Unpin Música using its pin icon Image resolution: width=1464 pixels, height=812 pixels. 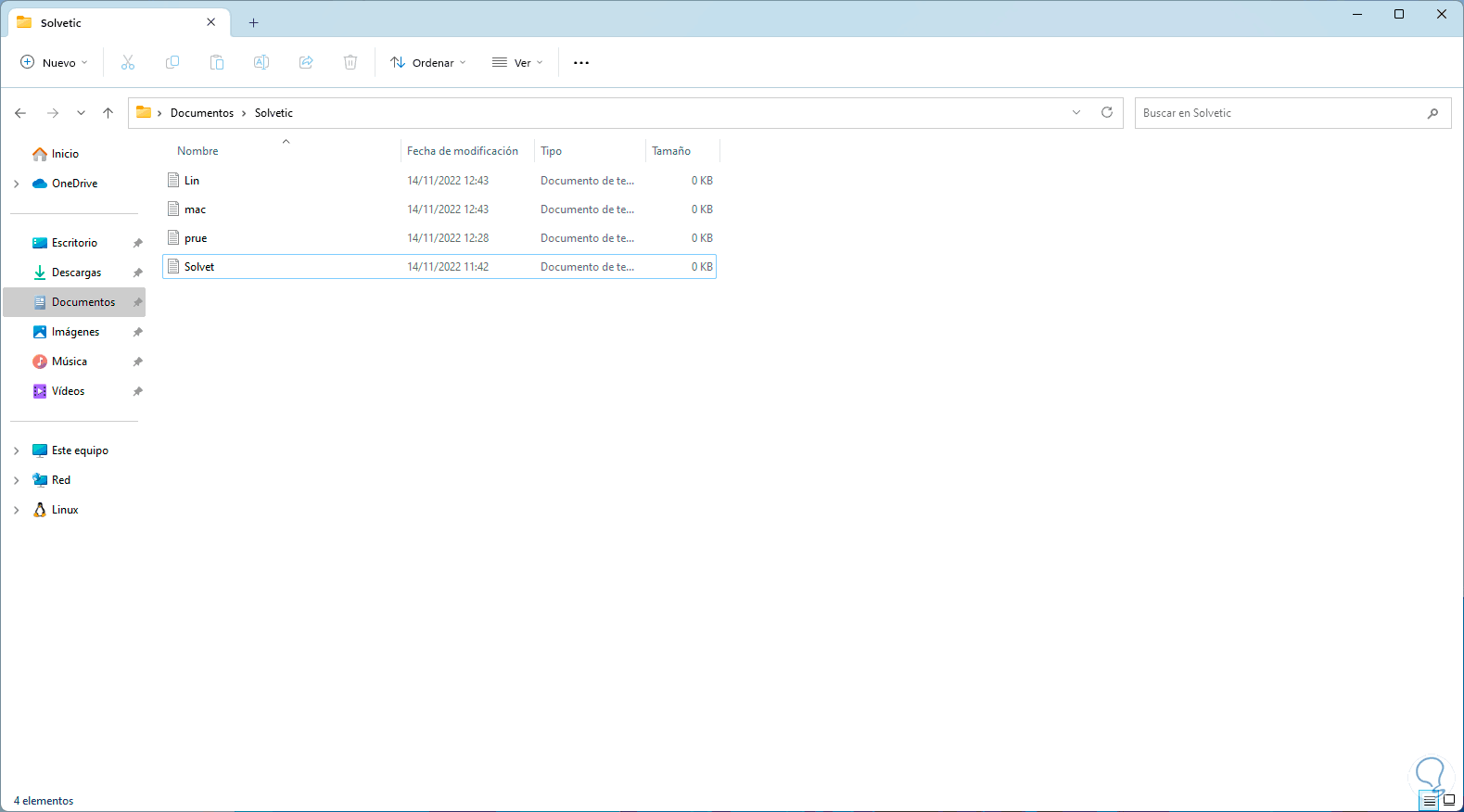(138, 362)
